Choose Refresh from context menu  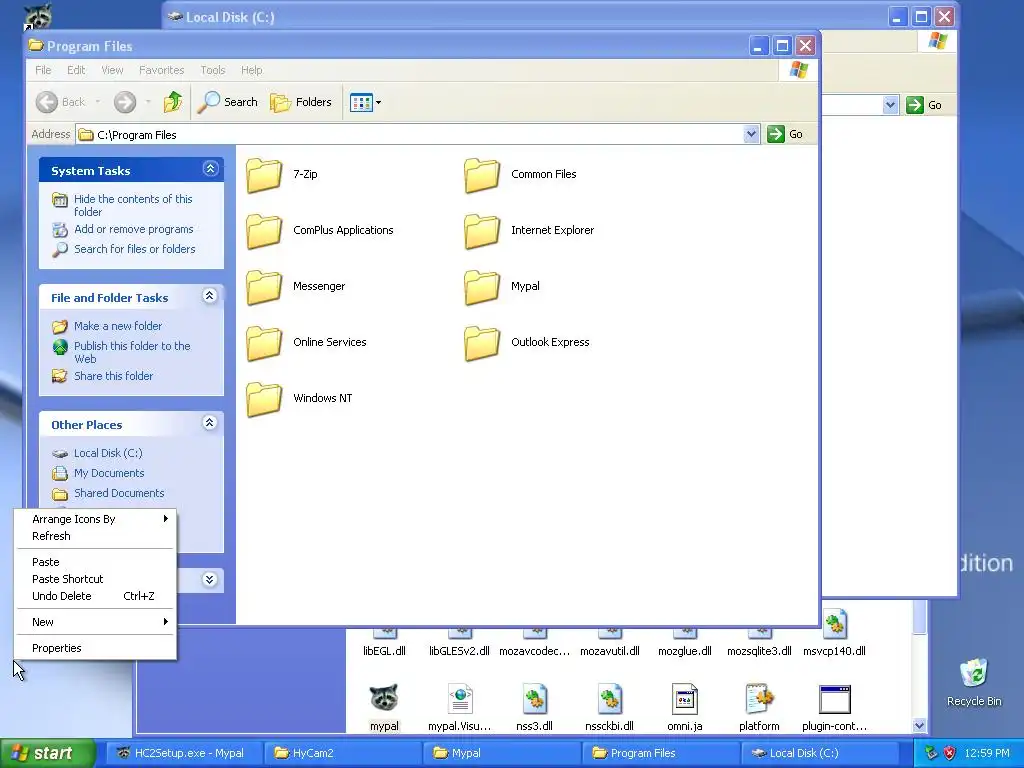(95, 536)
